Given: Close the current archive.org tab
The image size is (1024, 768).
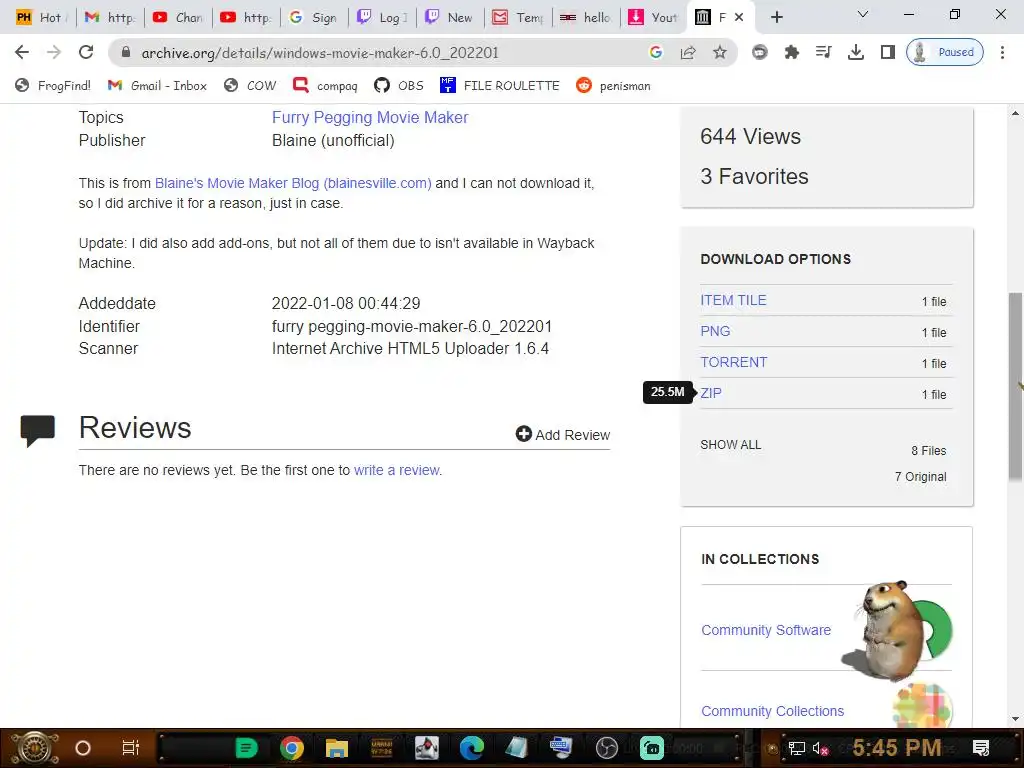Looking at the screenshot, I should (x=739, y=18).
